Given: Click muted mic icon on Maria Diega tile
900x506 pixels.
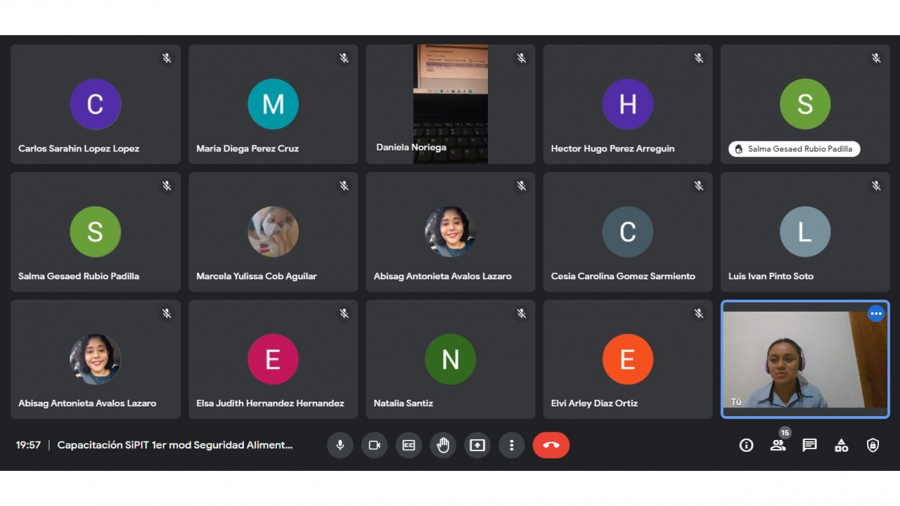Looking at the screenshot, I should click(x=344, y=59).
